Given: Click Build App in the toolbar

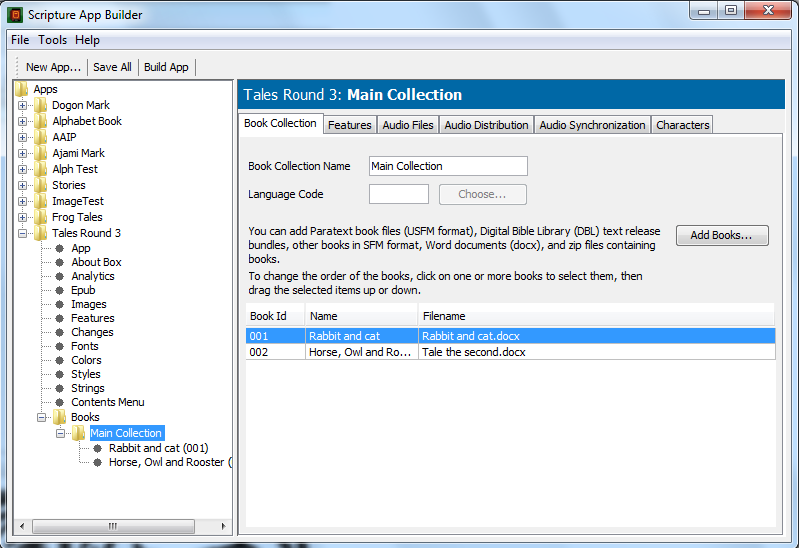Looking at the screenshot, I should (x=166, y=67).
